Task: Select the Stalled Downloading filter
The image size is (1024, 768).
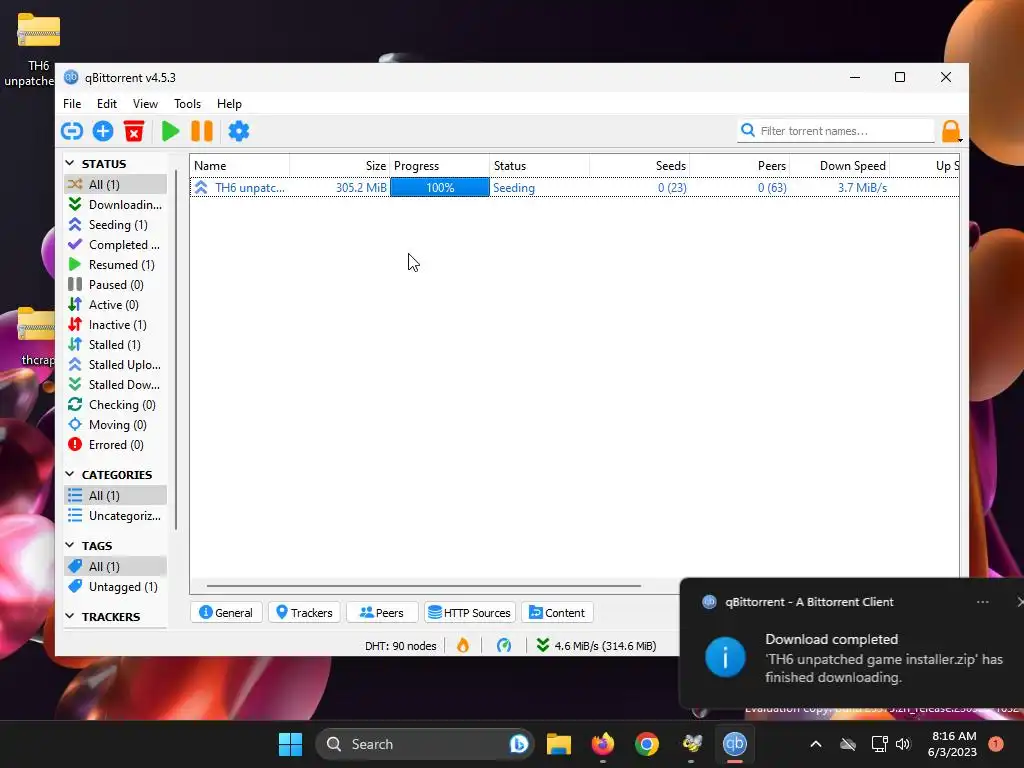Action: click(116, 385)
